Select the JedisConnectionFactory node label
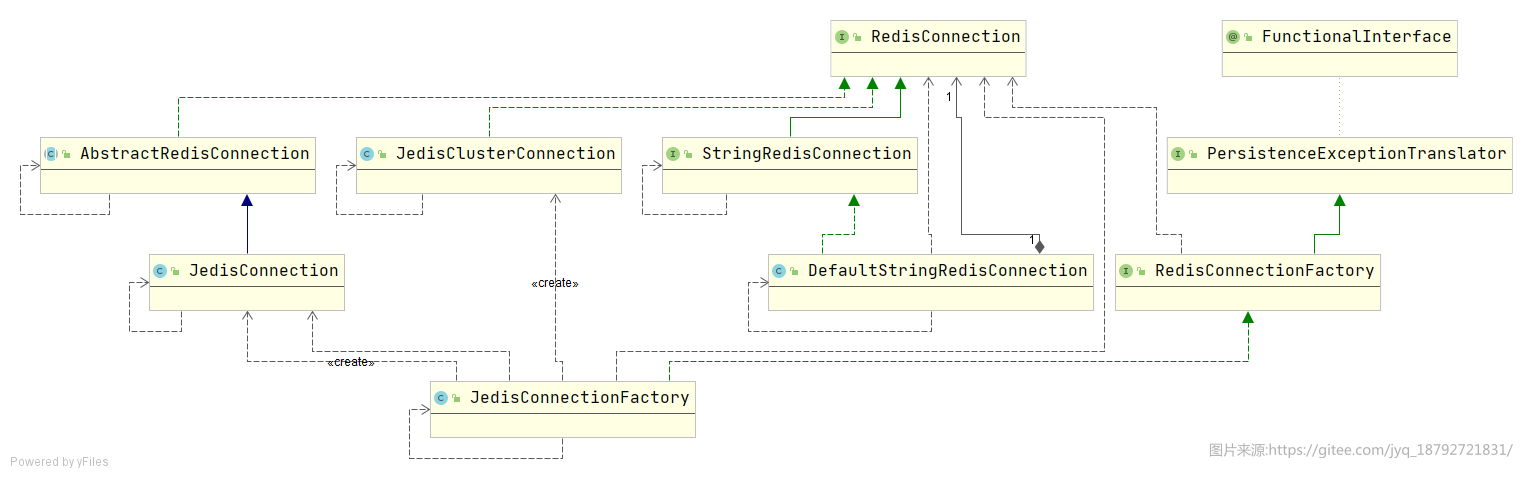 [579, 398]
